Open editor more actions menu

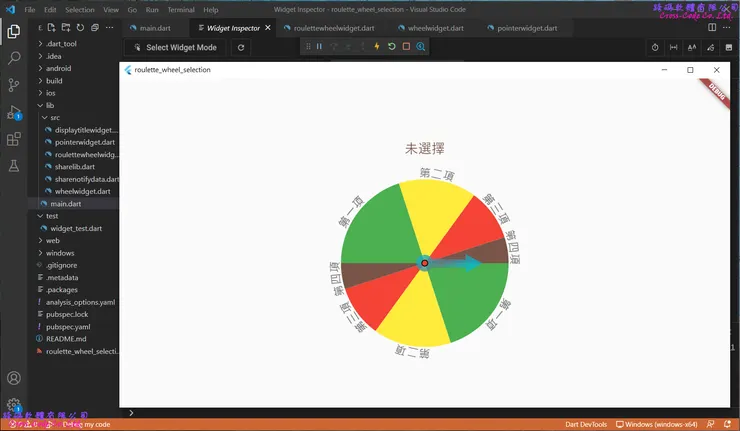point(726,27)
